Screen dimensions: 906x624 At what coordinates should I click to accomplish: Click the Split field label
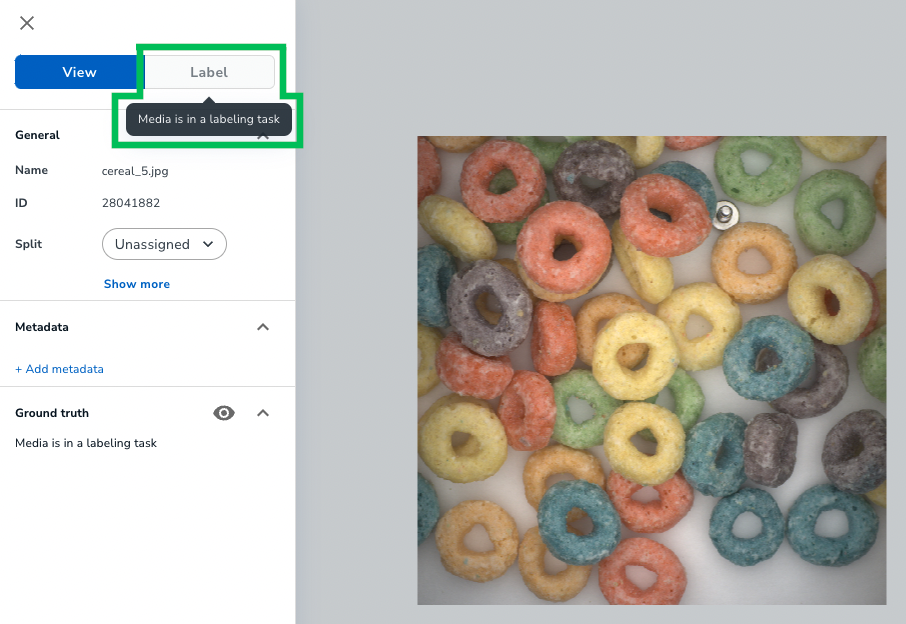[28, 244]
